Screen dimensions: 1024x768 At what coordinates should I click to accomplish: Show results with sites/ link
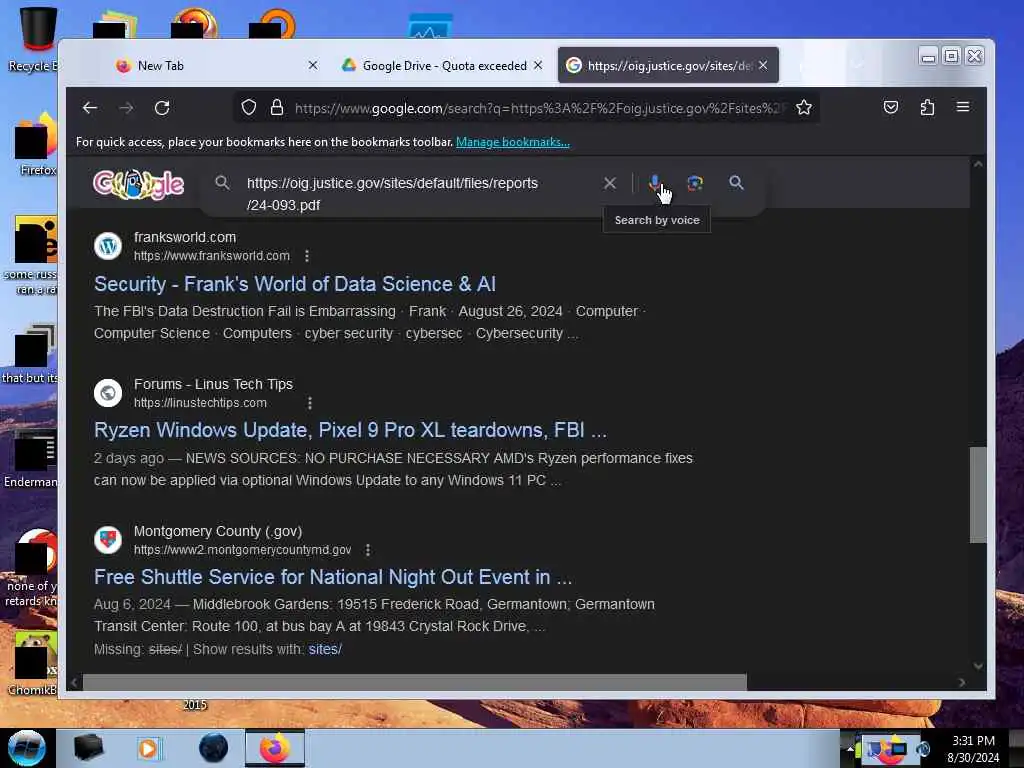tap(325, 649)
